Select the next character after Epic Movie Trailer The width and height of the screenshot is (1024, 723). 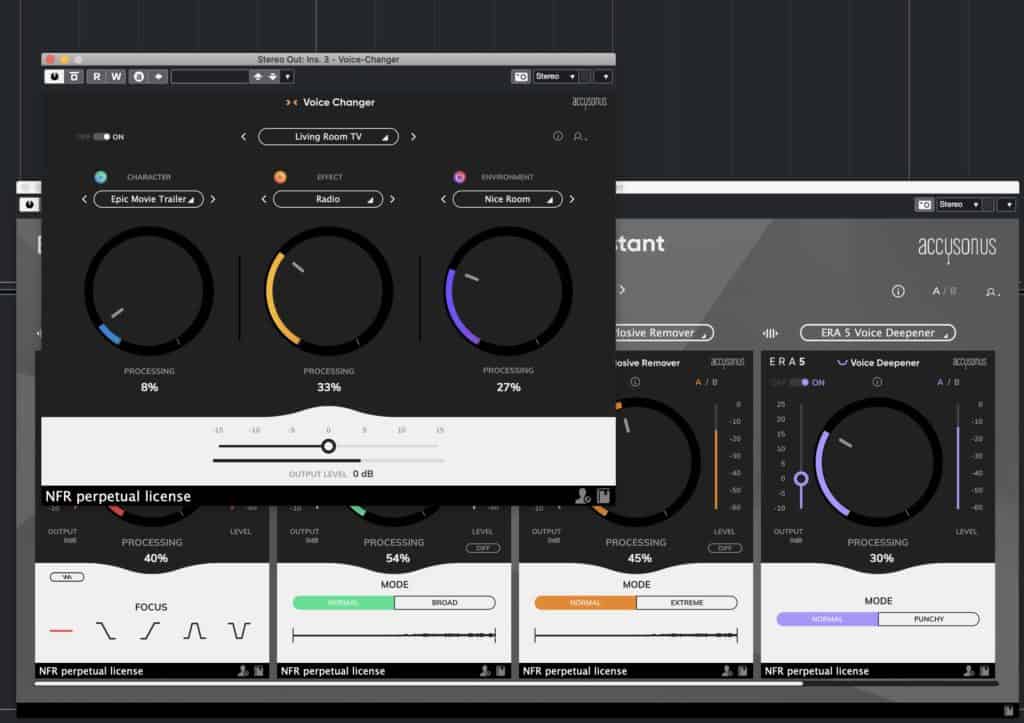pos(212,199)
